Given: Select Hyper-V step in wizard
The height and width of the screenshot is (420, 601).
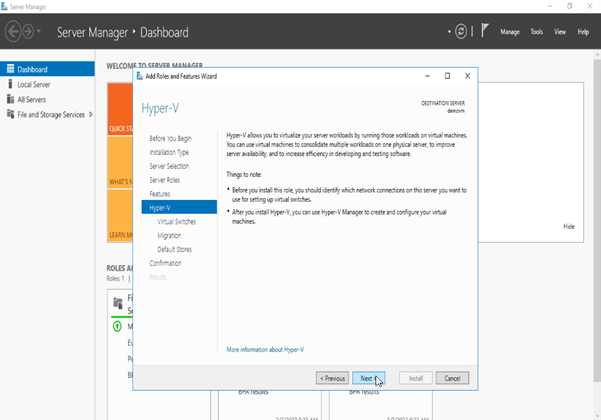Looking at the screenshot, I should [x=179, y=207].
